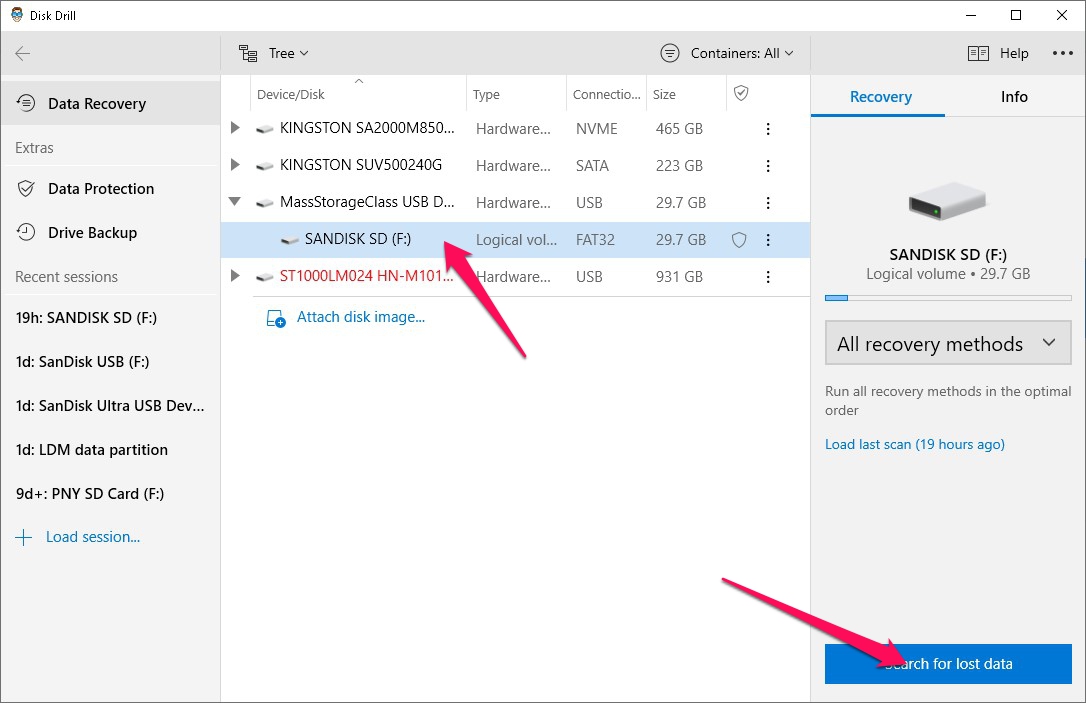
Task: Open recent session 1d: SanDisk USB (F:)
Action: click(82, 362)
